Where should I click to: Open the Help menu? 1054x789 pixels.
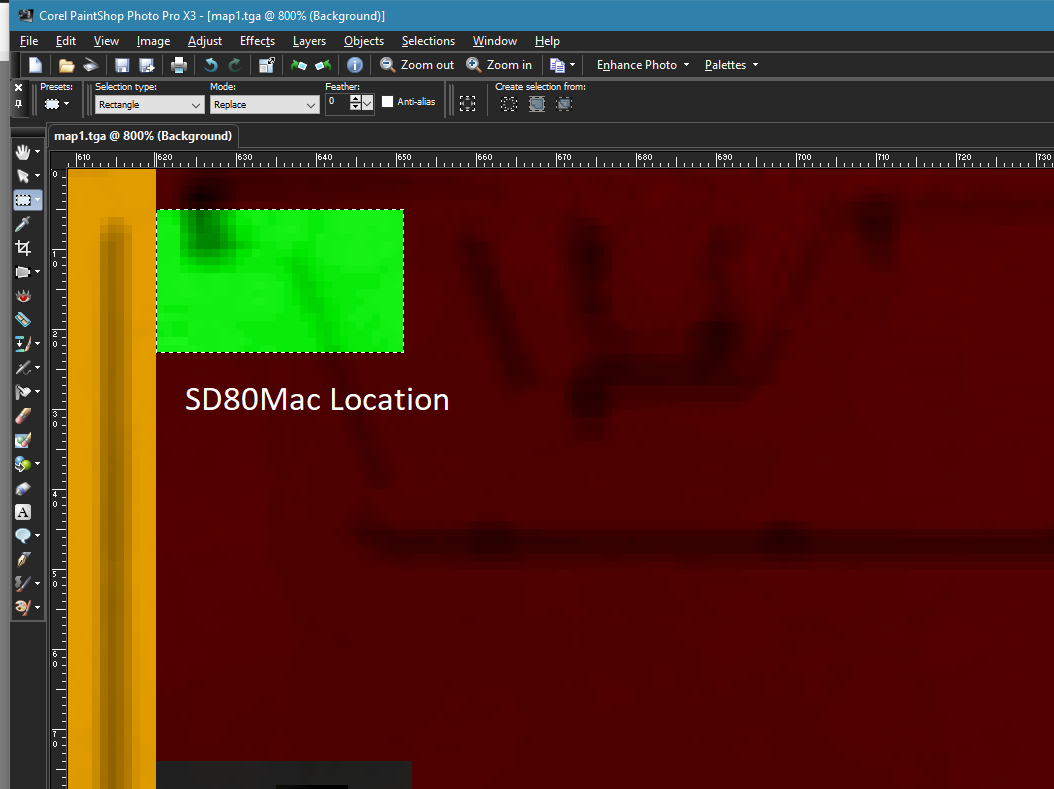click(x=547, y=41)
